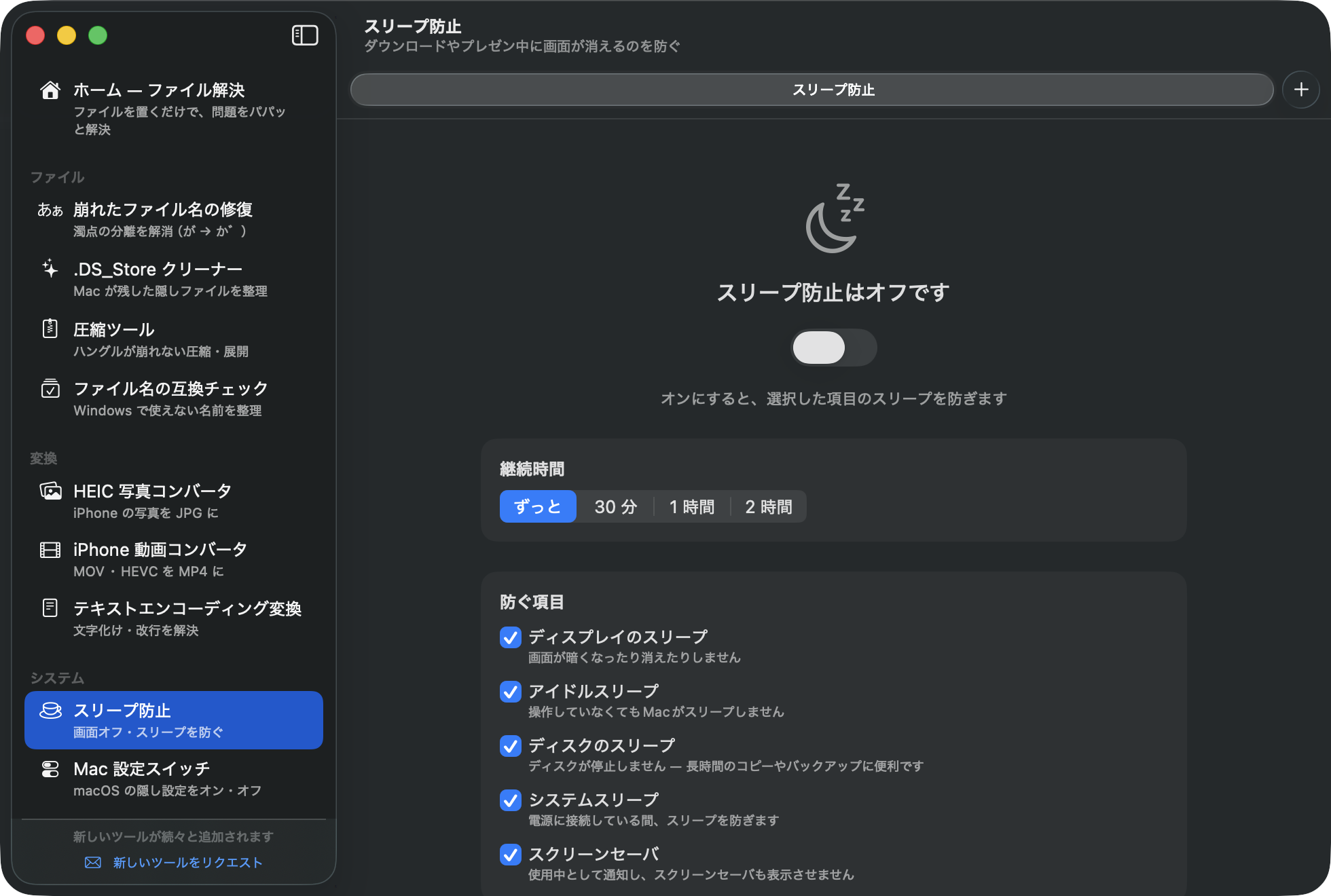This screenshot has width=1331, height=896.
Task: Click the HEIC photo converter icon
Action: [50, 491]
